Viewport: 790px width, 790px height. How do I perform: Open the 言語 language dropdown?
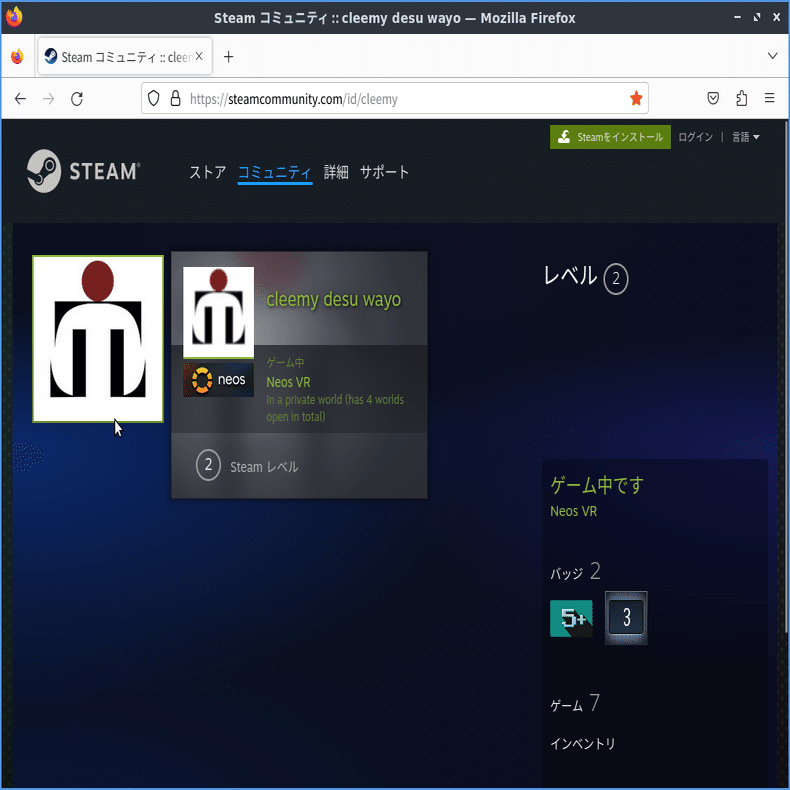point(745,137)
